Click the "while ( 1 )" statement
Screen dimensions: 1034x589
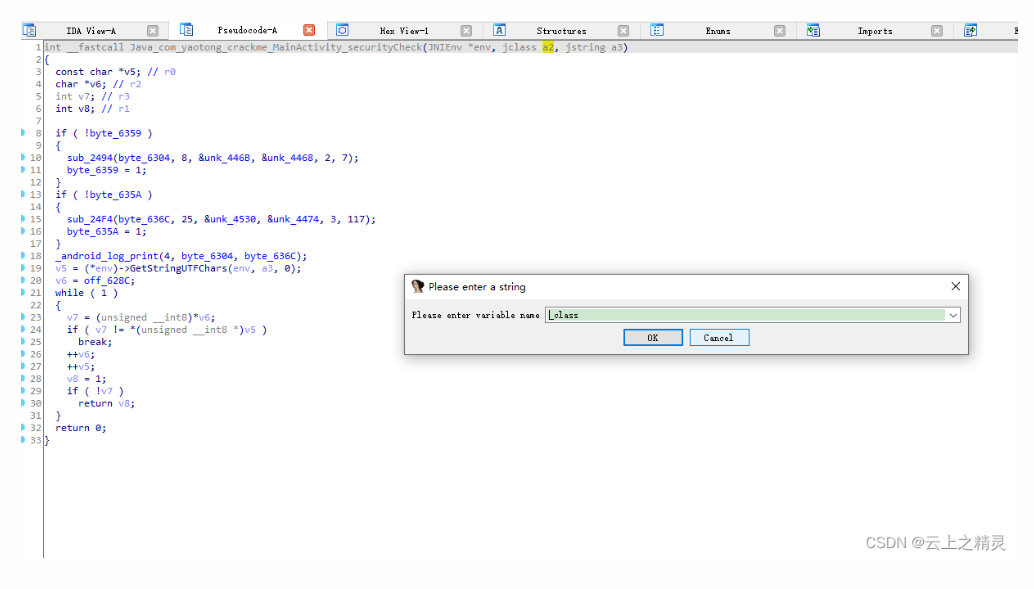point(86,293)
